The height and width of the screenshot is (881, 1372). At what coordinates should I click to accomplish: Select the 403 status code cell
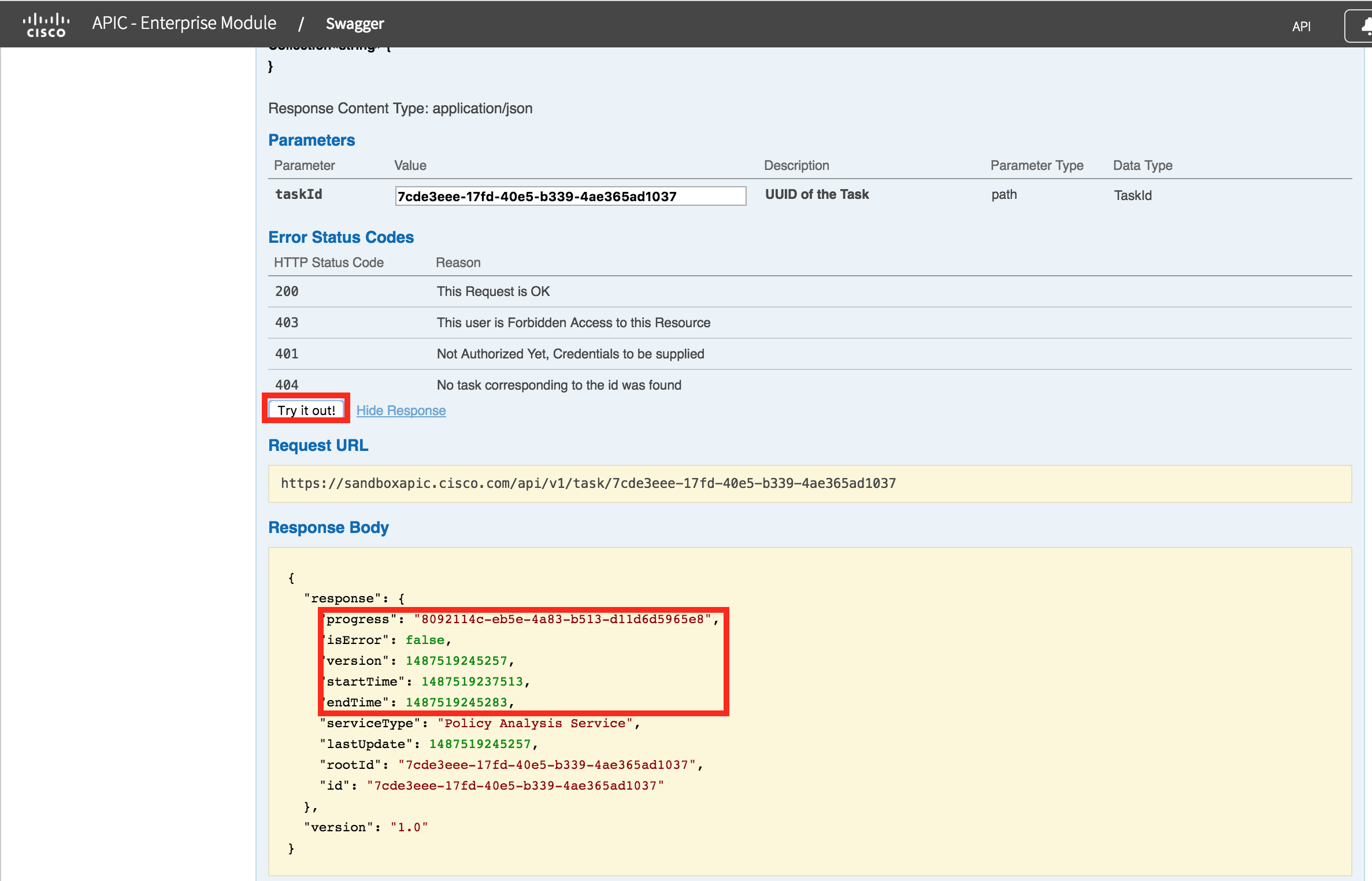(287, 323)
